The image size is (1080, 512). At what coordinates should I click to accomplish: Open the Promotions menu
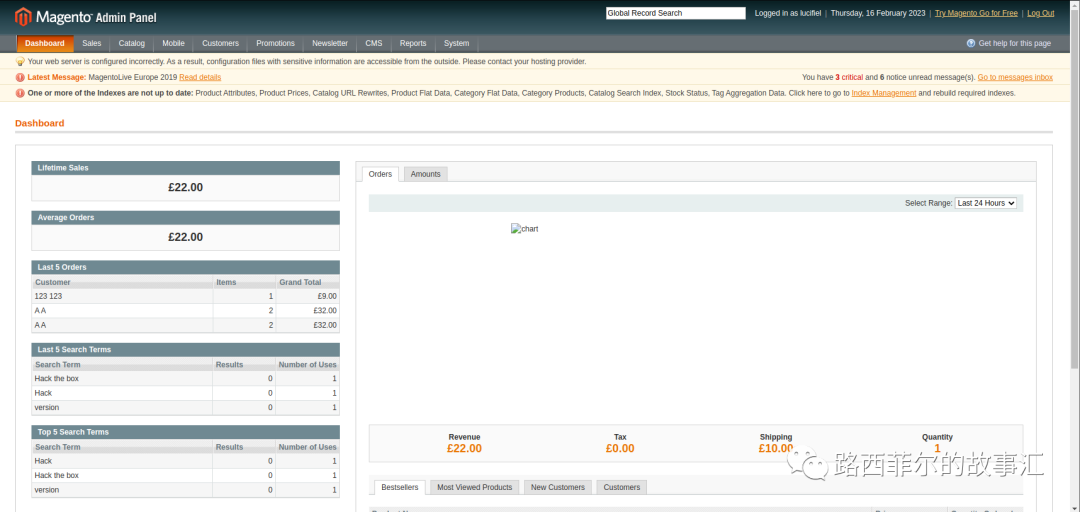tap(276, 43)
